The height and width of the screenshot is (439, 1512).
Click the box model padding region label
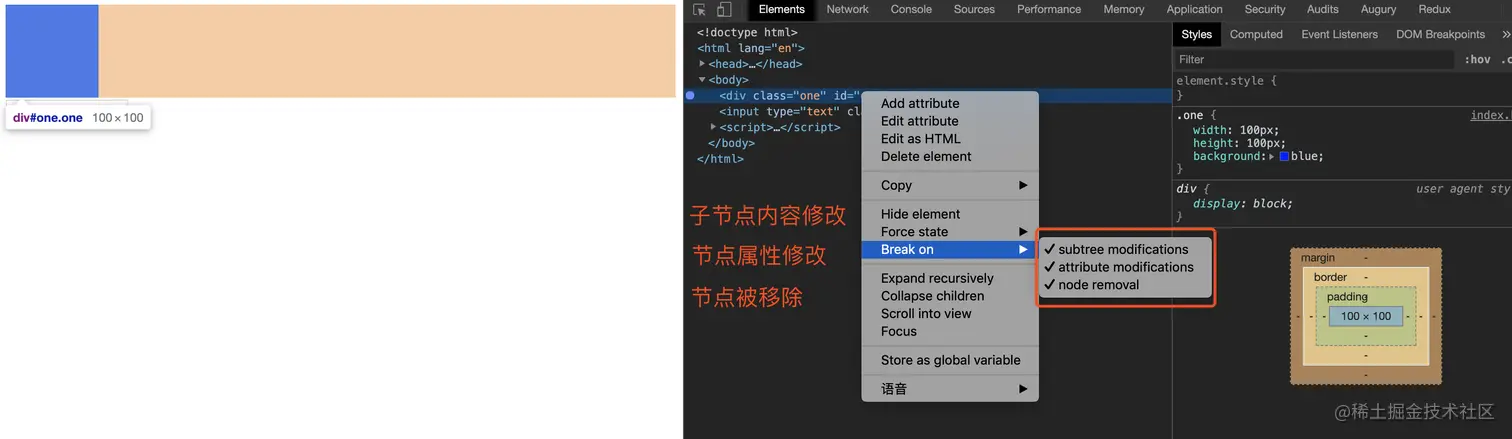(x=1347, y=297)
